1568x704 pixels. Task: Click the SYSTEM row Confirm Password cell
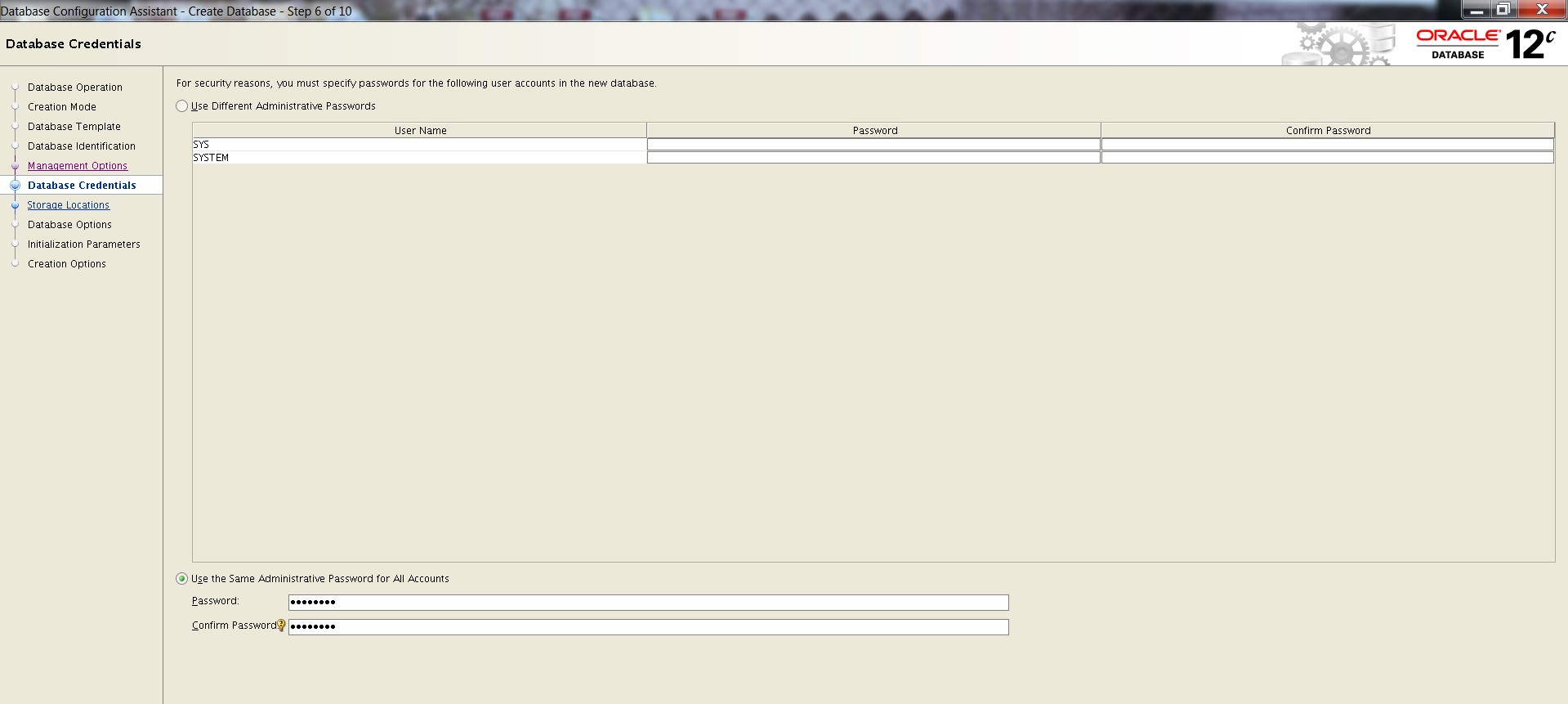pos(1327,158)
